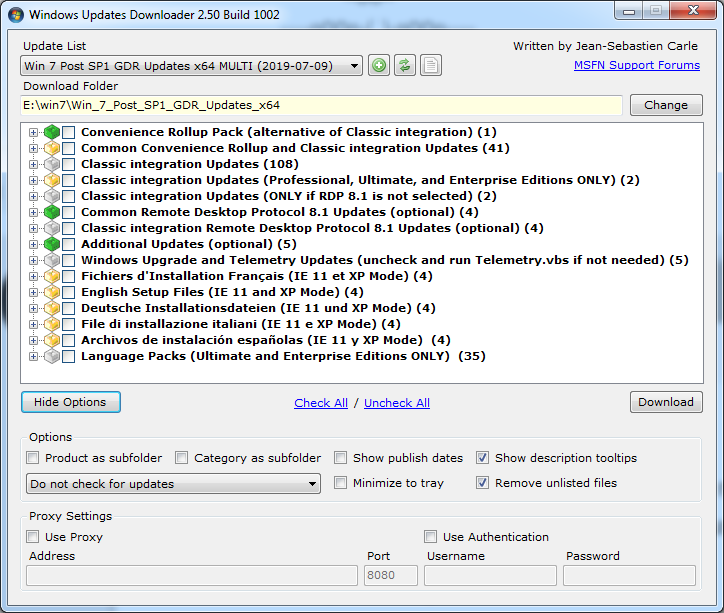The width and height of the screenshot is (724, 613).
Task: Open the MSFN Support Forums link
Action: 636,65
